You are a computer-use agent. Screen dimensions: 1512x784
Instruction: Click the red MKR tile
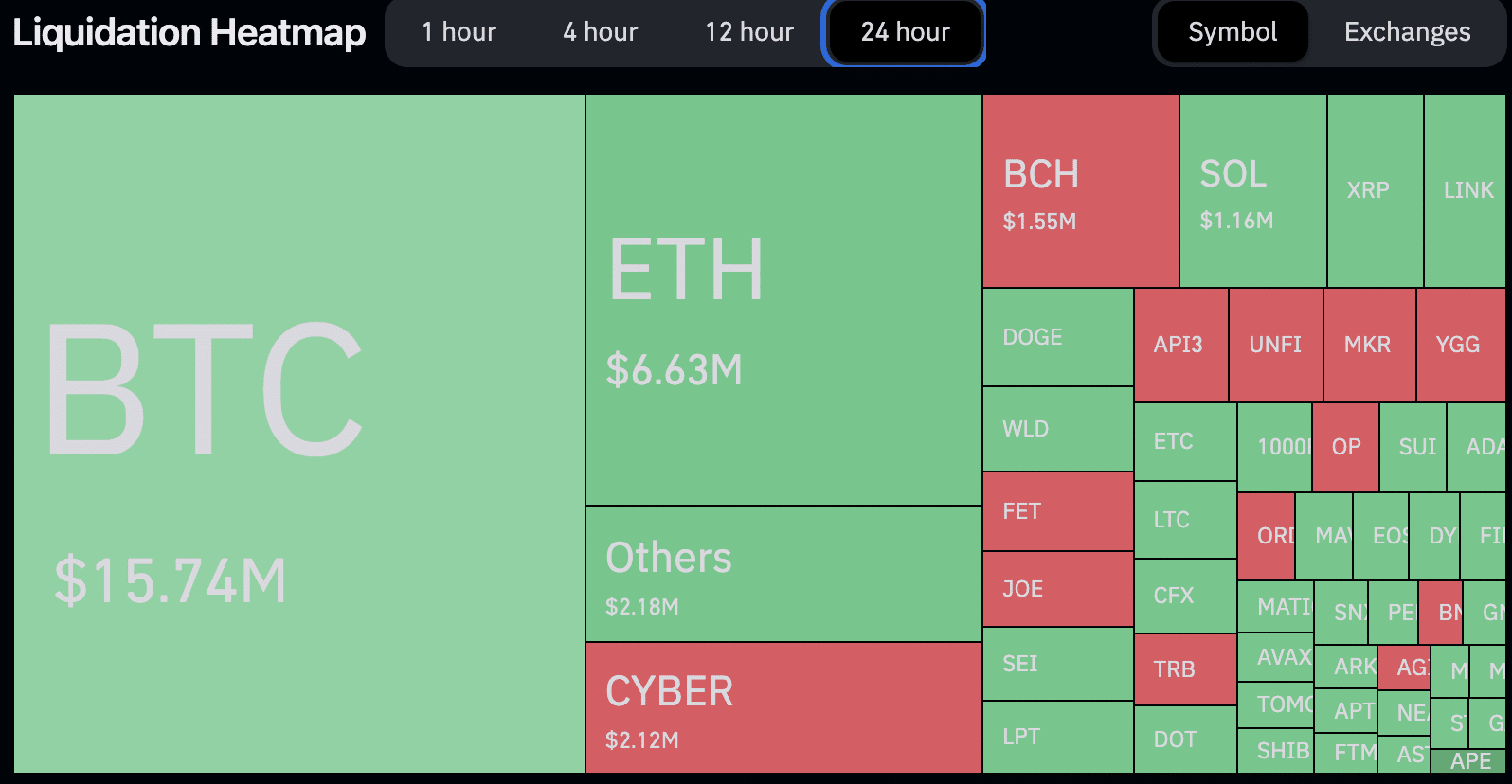point(1369,345)
